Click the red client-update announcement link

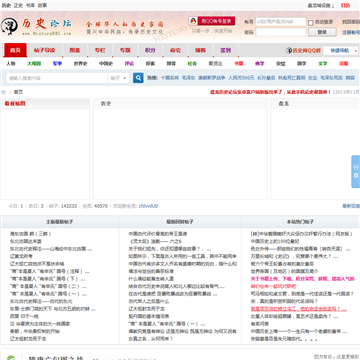[x=270, y=92]
